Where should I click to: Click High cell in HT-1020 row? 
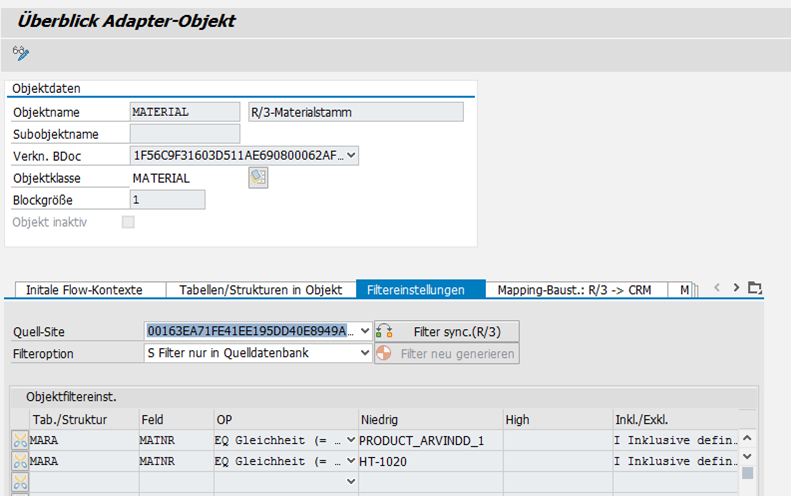pos(558,461)
